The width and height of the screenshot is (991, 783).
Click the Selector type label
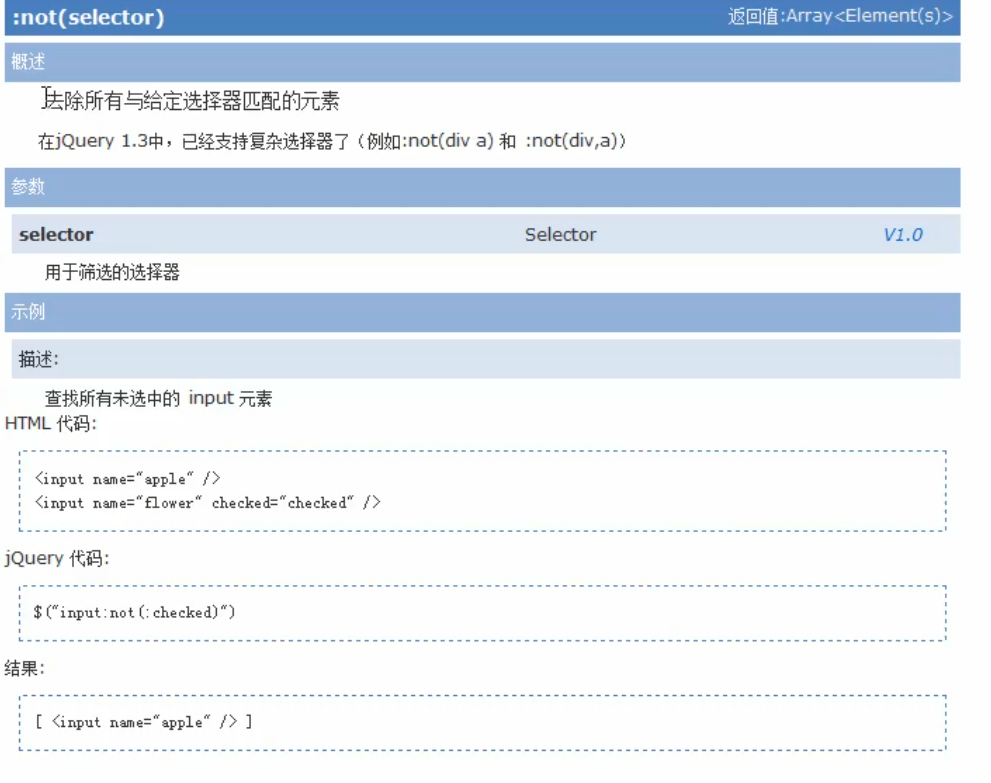coord(561,234)
